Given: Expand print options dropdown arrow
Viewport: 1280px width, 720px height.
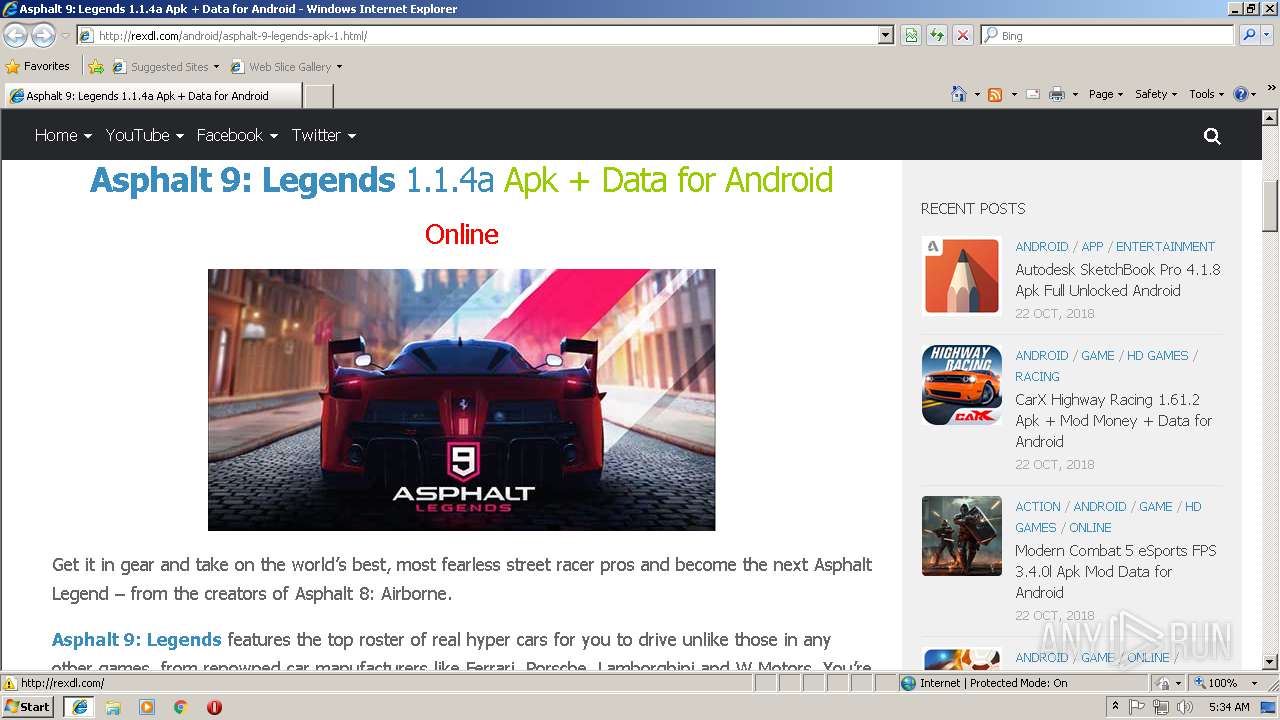Looking at the screenshot, I should click(x=1075, y=95).
